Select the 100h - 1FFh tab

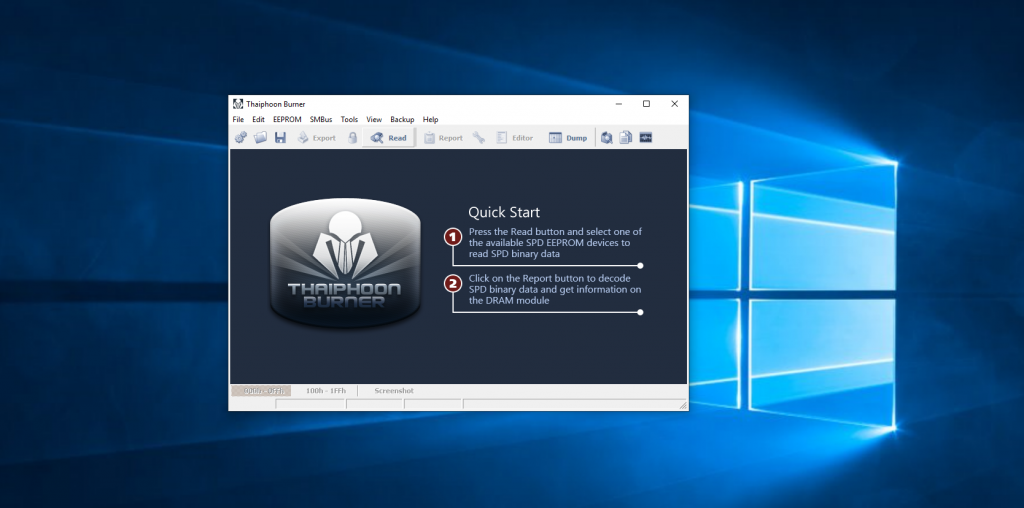(324, 390)
